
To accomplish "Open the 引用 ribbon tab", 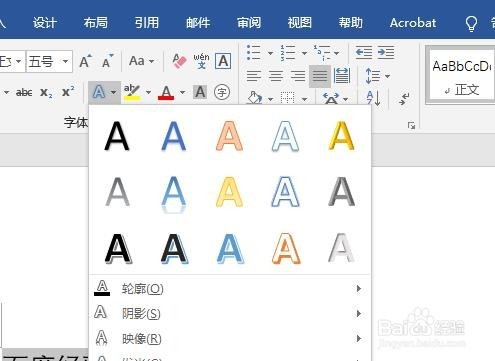I will 147,23.
